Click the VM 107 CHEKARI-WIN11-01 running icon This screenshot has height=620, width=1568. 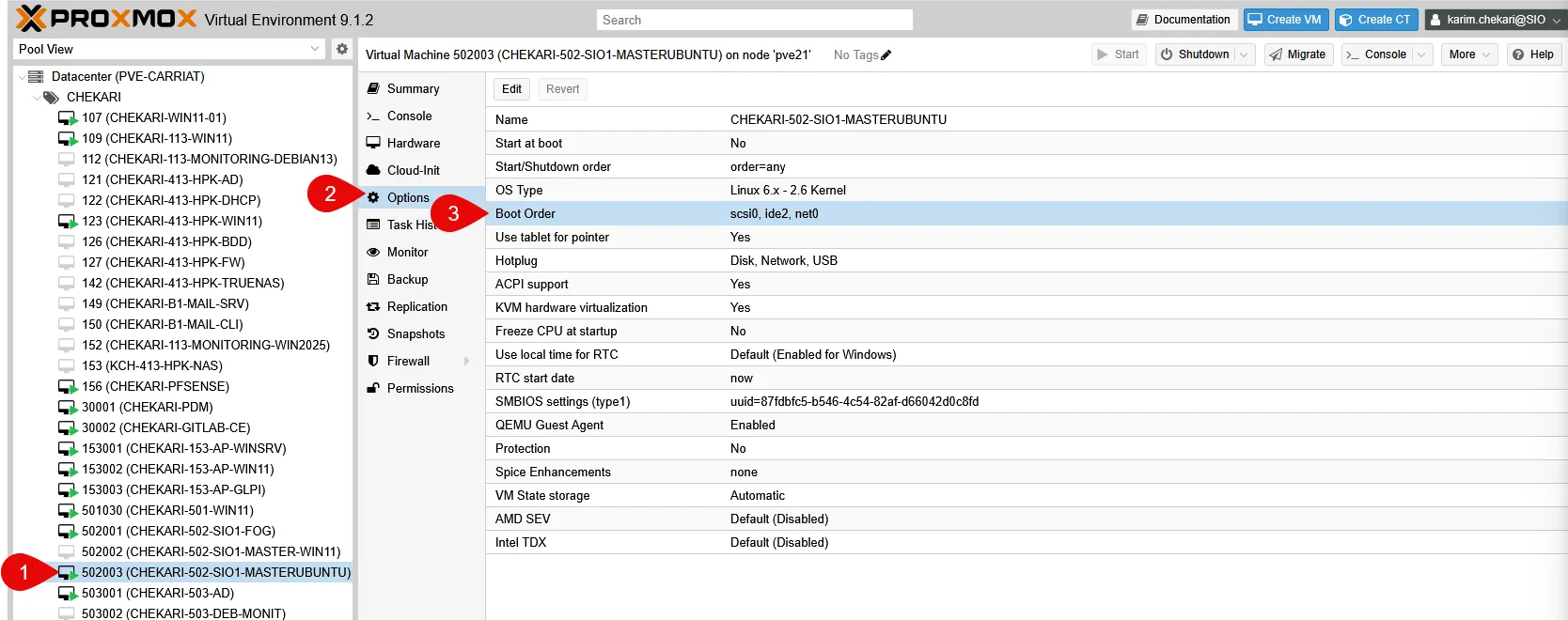(x=67, y=118)
